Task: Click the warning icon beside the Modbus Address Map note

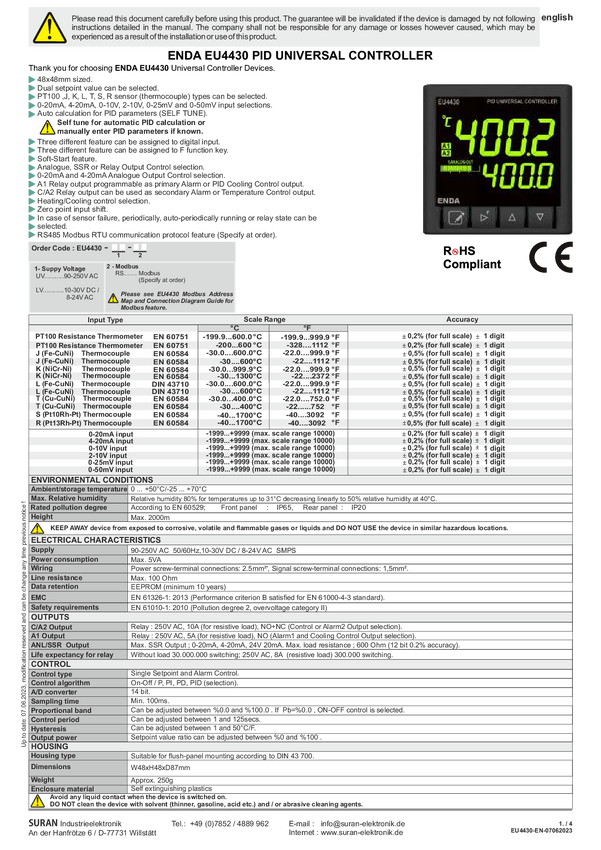Action: 113,298
